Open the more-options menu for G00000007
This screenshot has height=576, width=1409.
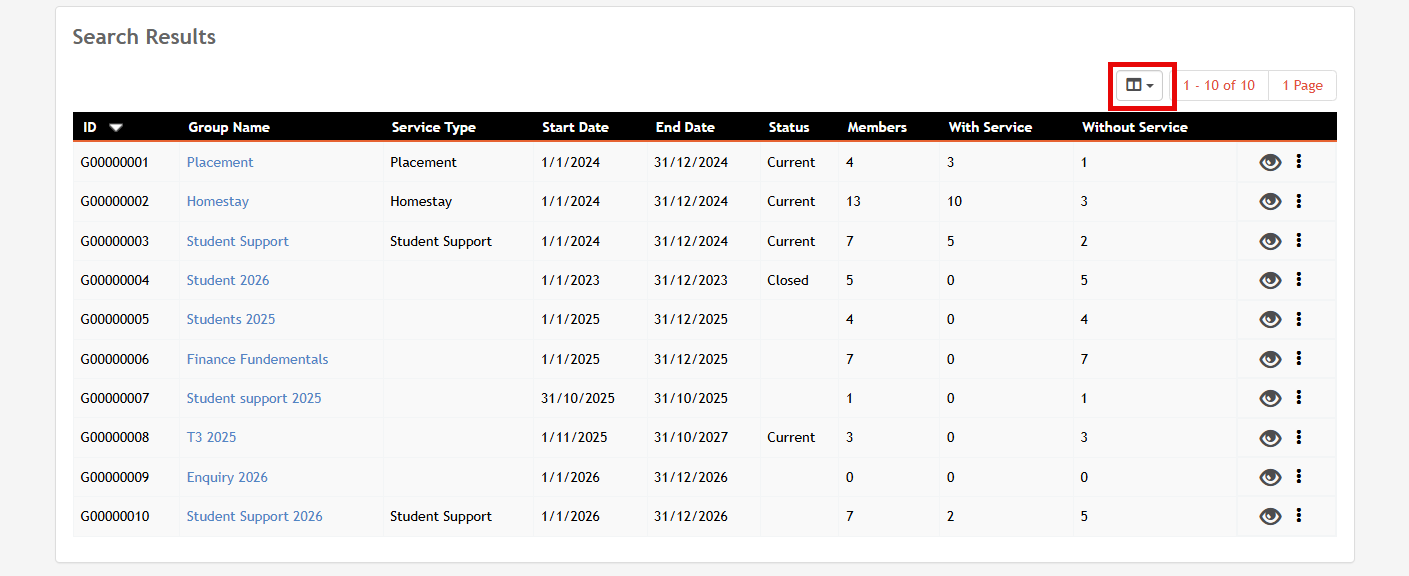pos(1299,397)
